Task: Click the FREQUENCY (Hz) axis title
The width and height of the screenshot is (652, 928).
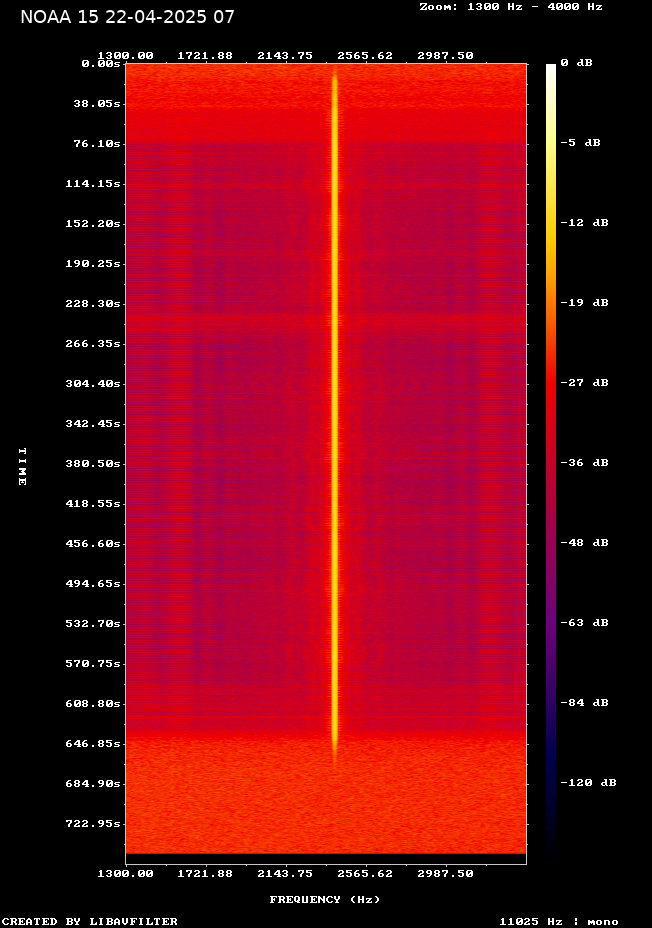Action: (325, 900)
